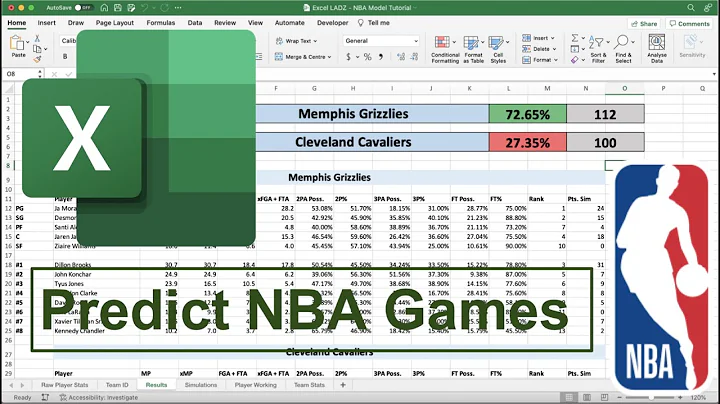Click Wrap Text
Screen dimensions: 720x404
pyautogui.click(x=296, y=41)
